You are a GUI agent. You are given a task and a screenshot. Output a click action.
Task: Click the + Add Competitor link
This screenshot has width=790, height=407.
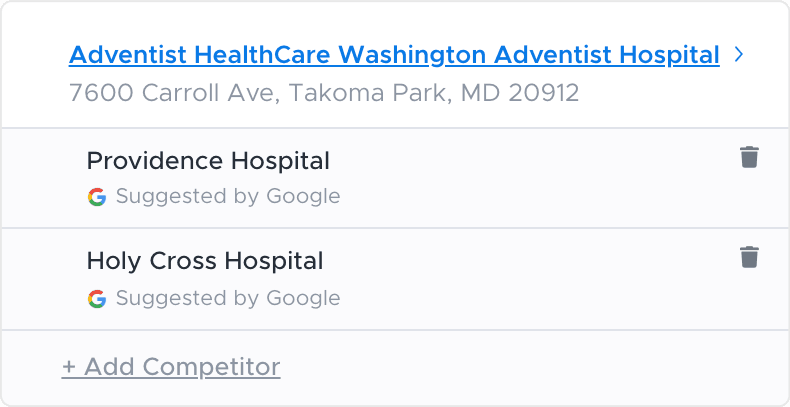coord(171,367)
